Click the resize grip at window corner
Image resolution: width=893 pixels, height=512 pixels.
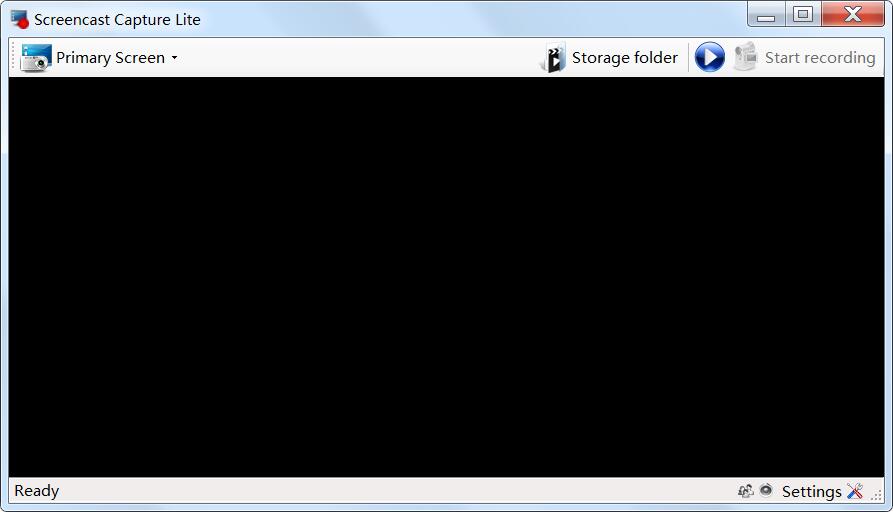coord(877,495)
